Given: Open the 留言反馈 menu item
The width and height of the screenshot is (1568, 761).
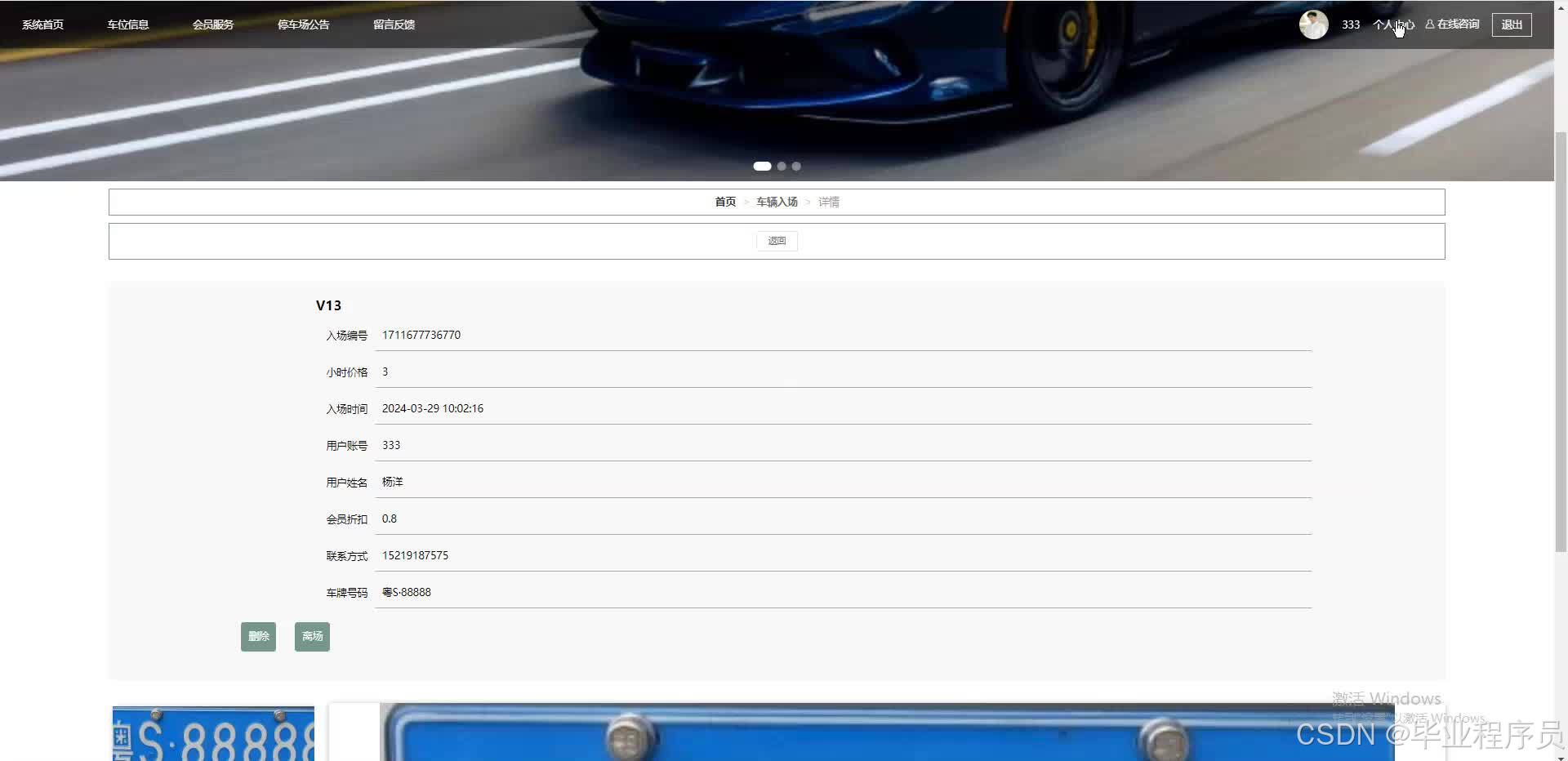Looking at the screenshot, I should click(x=394, y=24).
